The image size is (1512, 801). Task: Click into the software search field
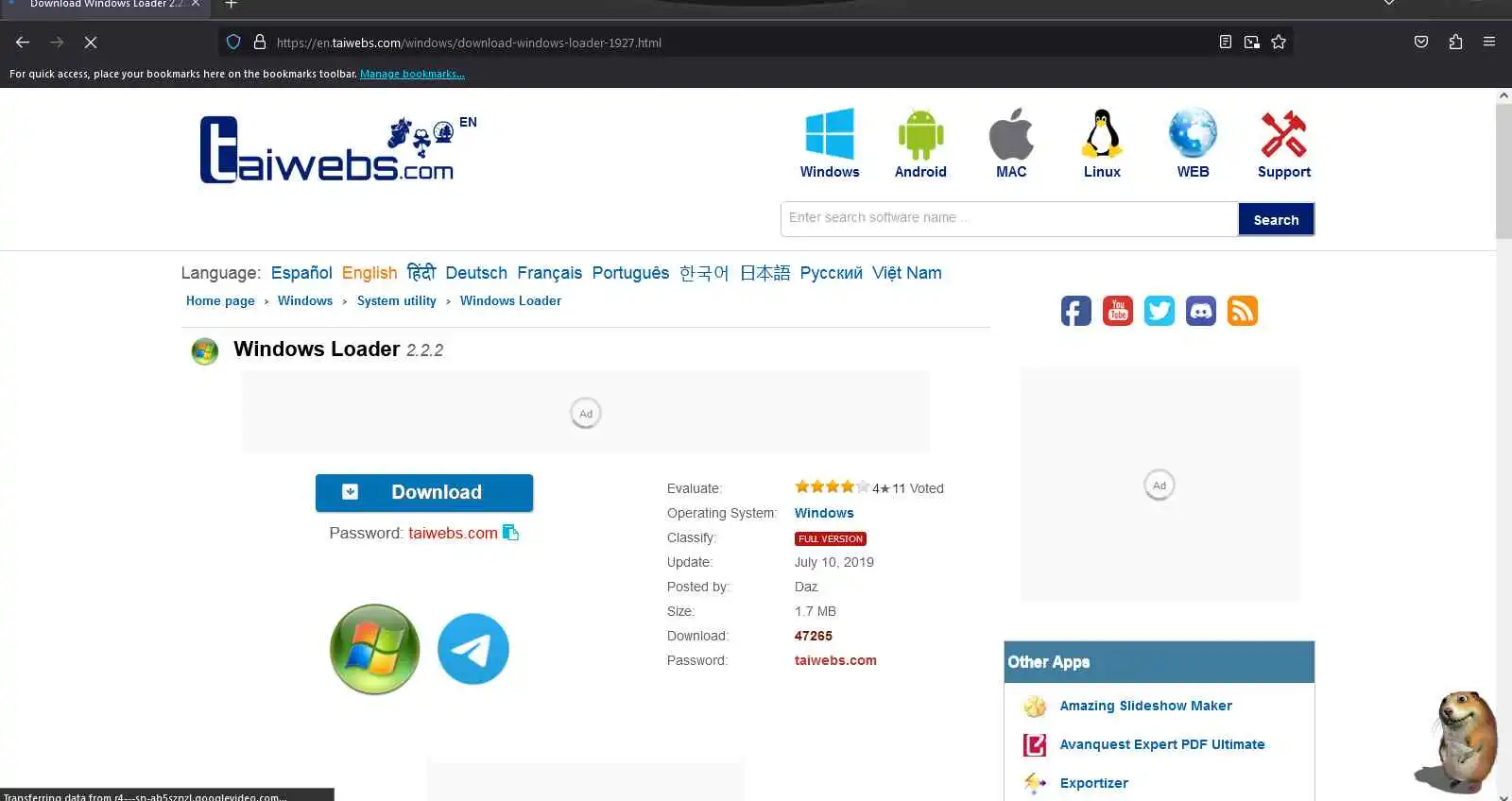(1009, 218)
